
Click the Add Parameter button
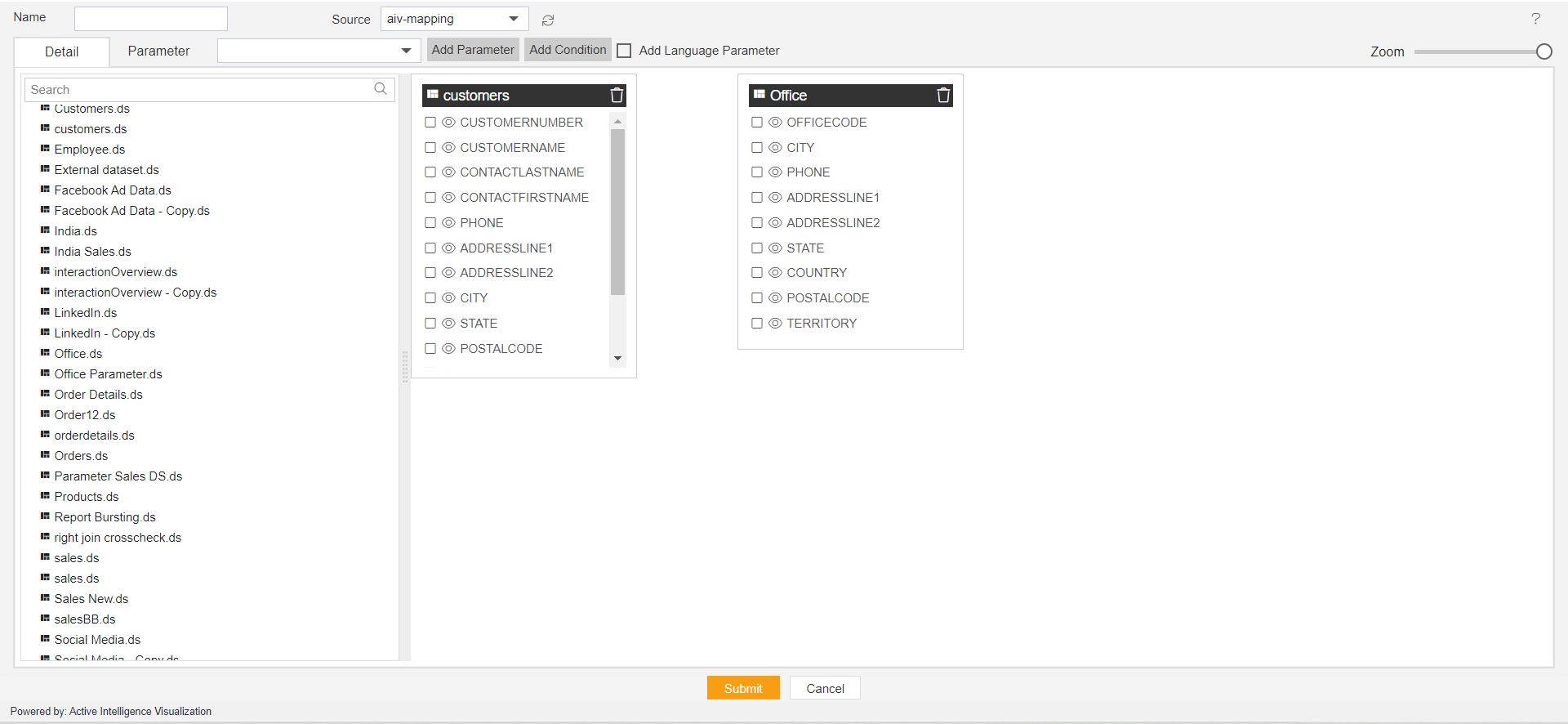[x=473, y=50]
